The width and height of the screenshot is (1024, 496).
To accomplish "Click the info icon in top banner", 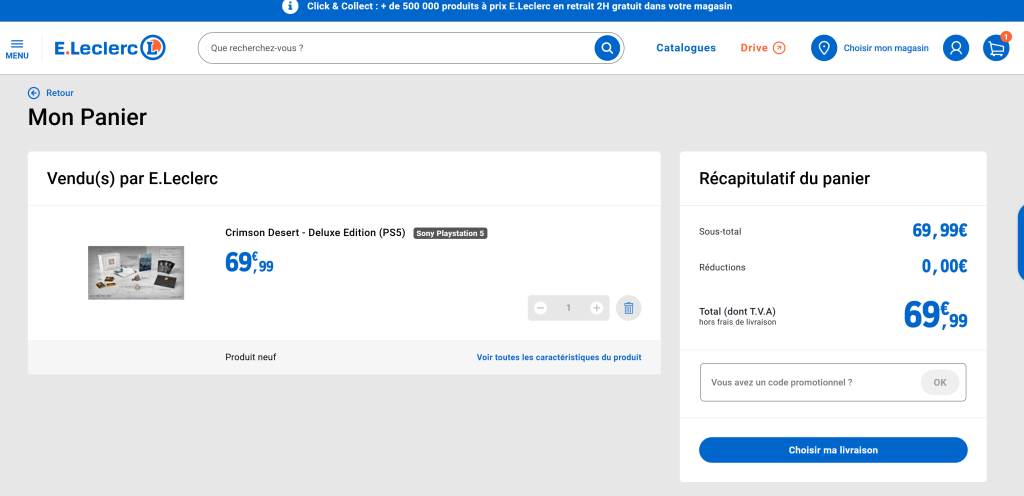I will 290,7.
